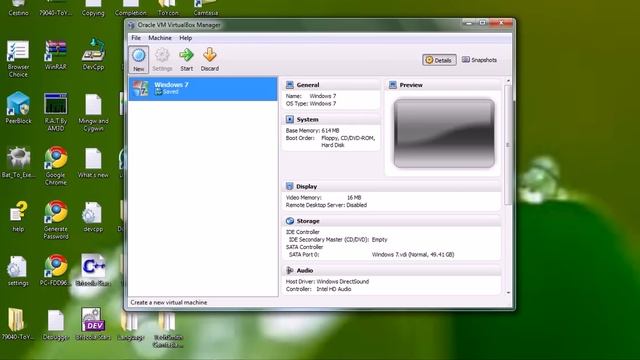Click the Audio section speaker icon
This screenshot has height=360, width=640.
[290, 270]
